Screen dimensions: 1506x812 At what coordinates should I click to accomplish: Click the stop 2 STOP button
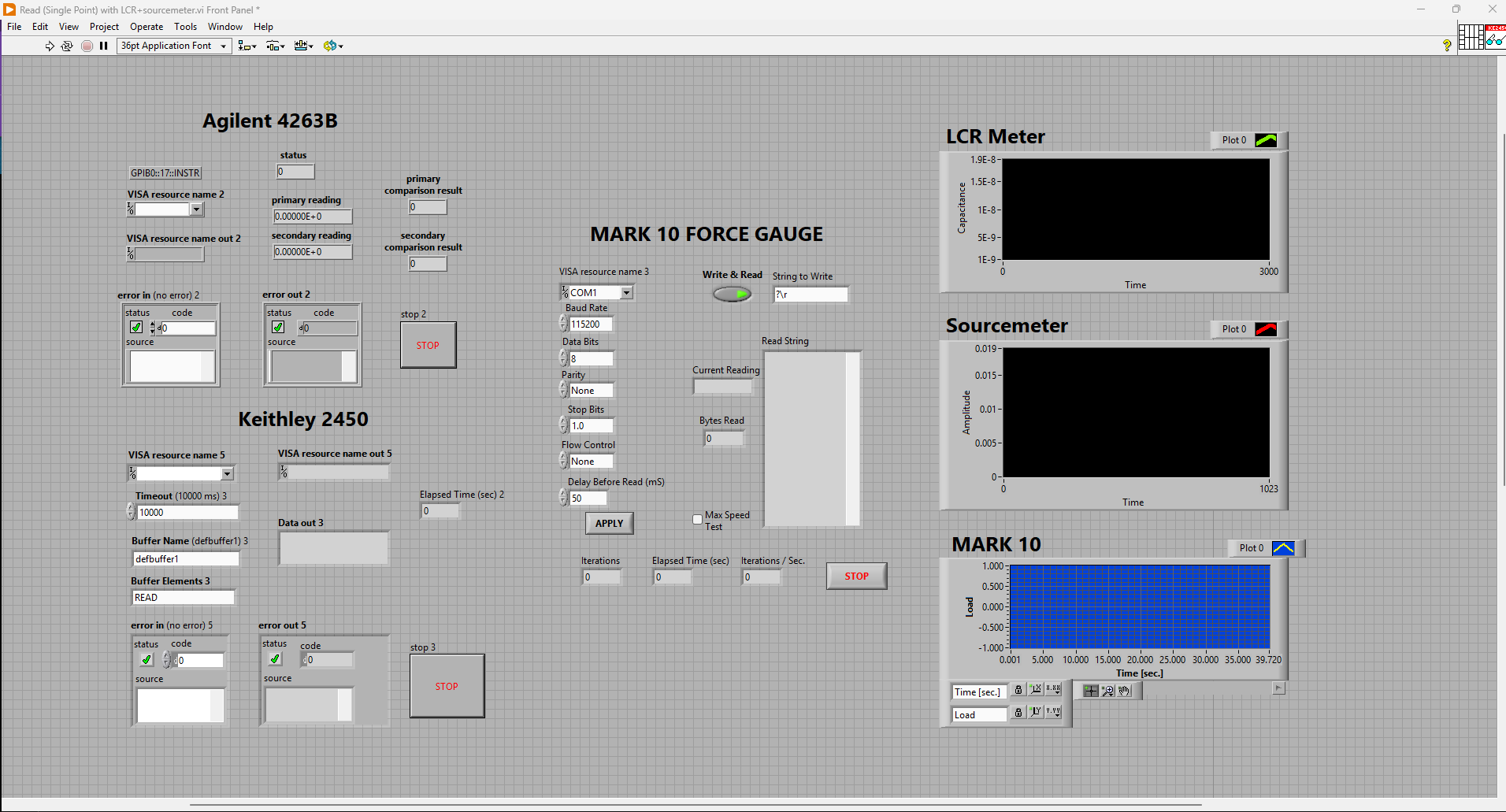click(428, 345)
